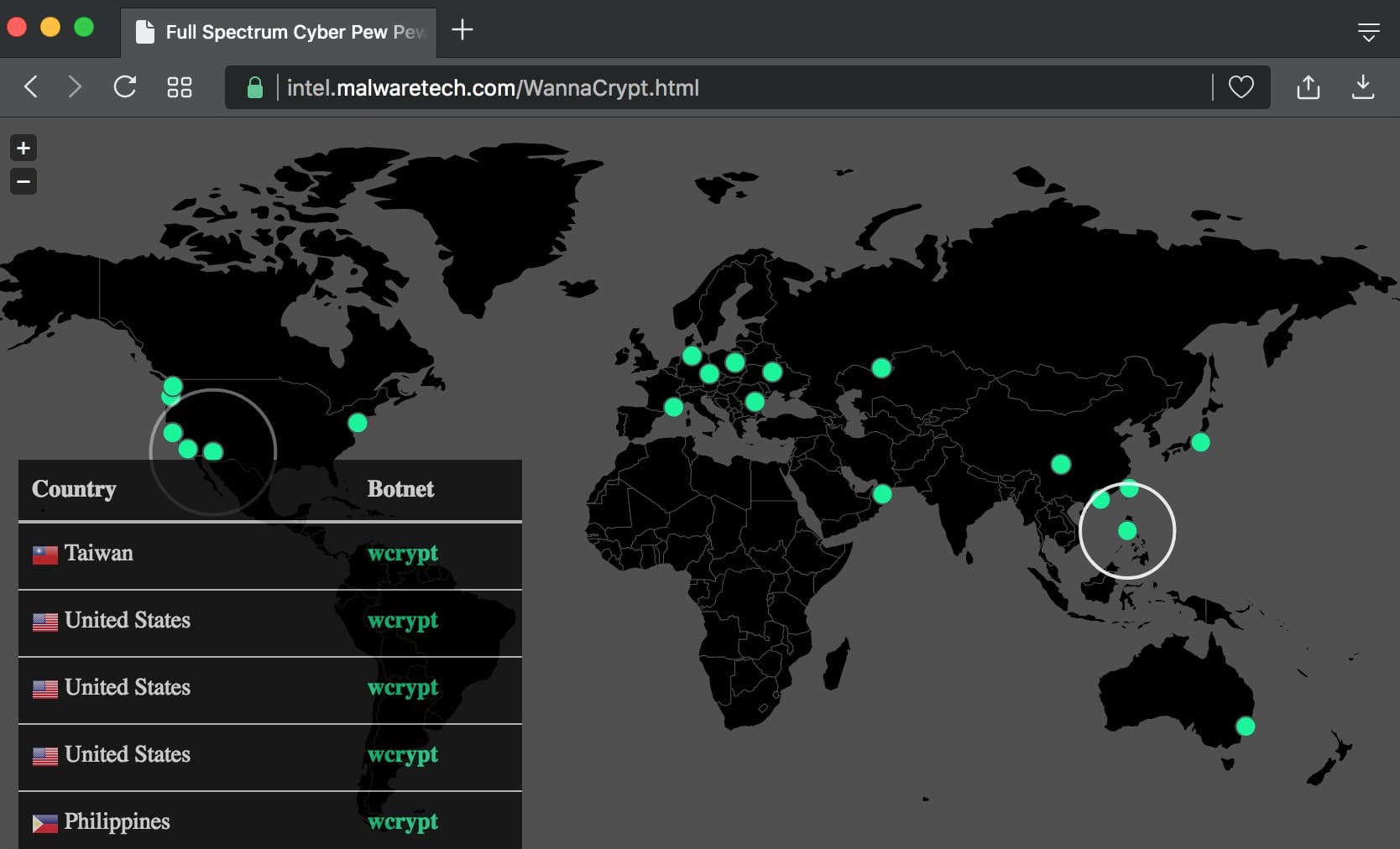1400x849 pixels.
Task: Reload the WannaCrypt map page
Action: (x=125, y=86)
